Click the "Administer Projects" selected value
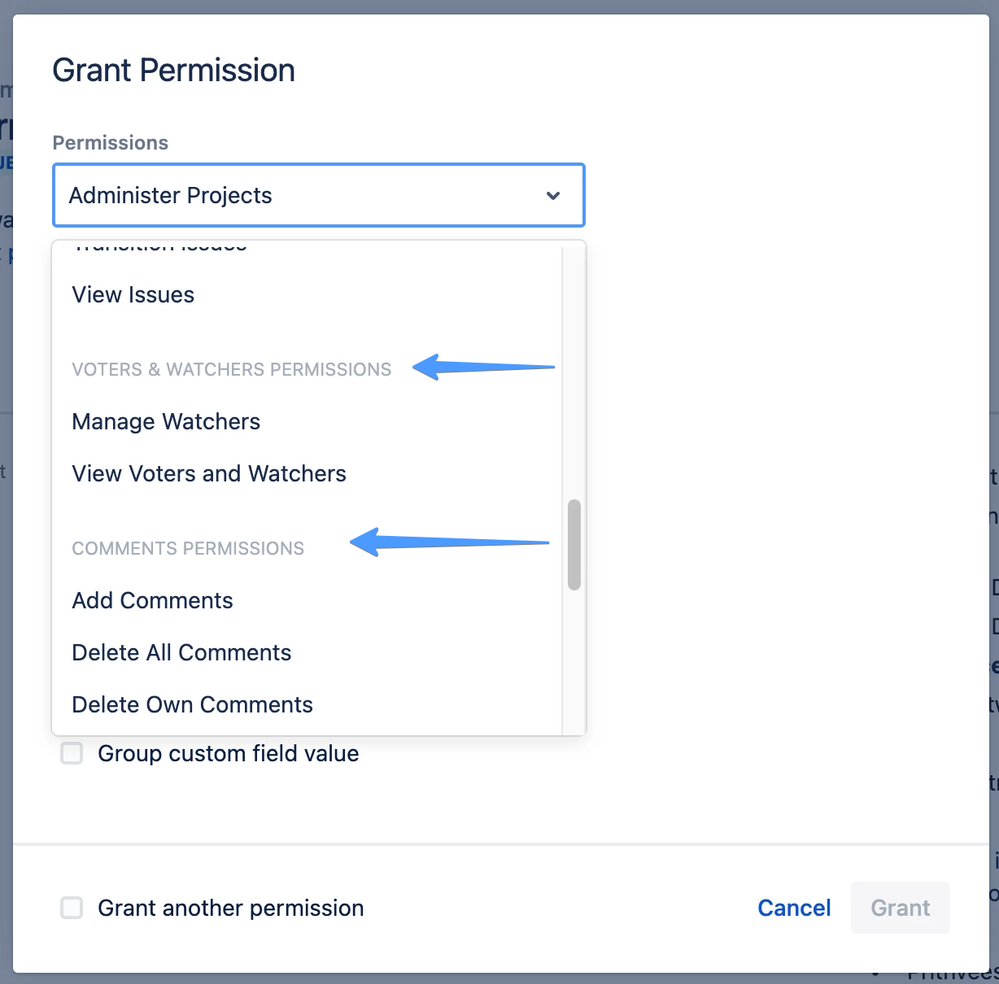 click(x=170, y=196)
